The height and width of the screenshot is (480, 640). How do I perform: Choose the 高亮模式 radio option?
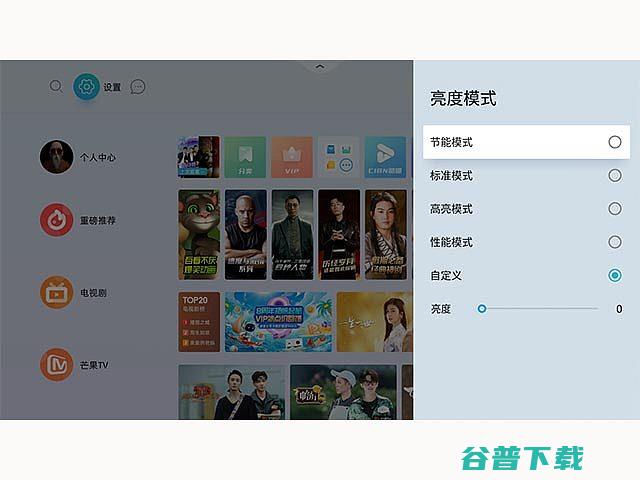[x=615, y=209]
